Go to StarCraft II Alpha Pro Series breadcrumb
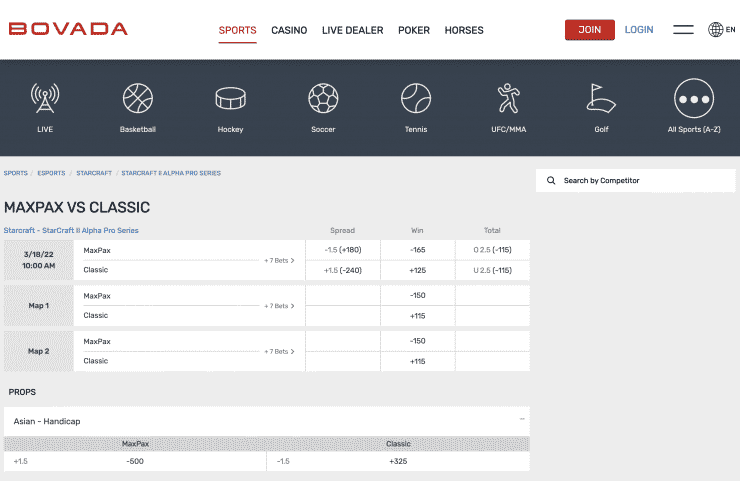Viewport: 740px width, 481px height. pos(171,173)
